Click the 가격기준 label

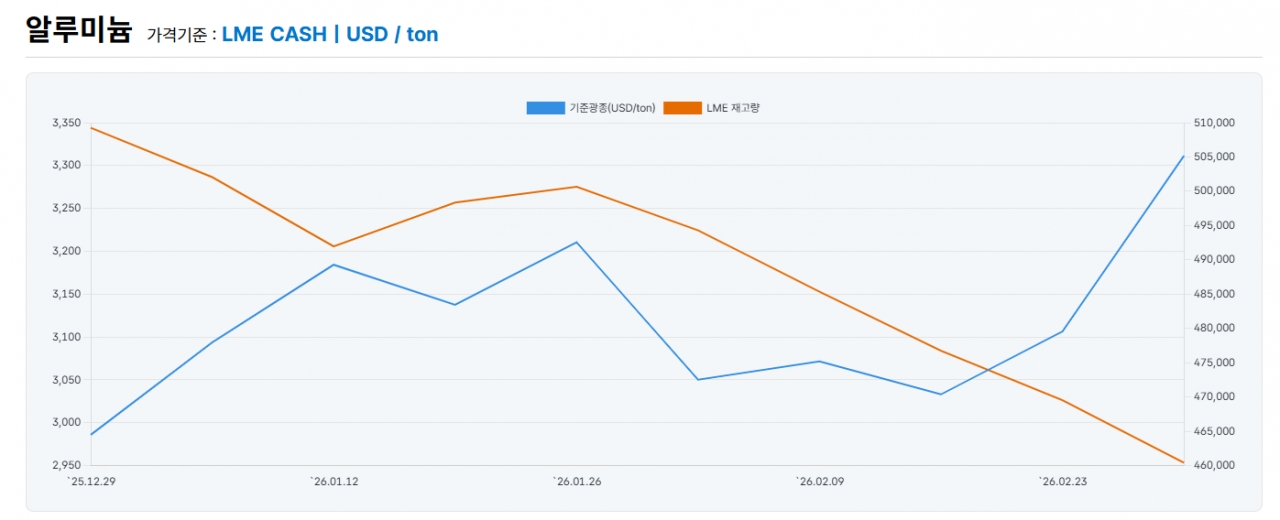(x=181, y=36)
